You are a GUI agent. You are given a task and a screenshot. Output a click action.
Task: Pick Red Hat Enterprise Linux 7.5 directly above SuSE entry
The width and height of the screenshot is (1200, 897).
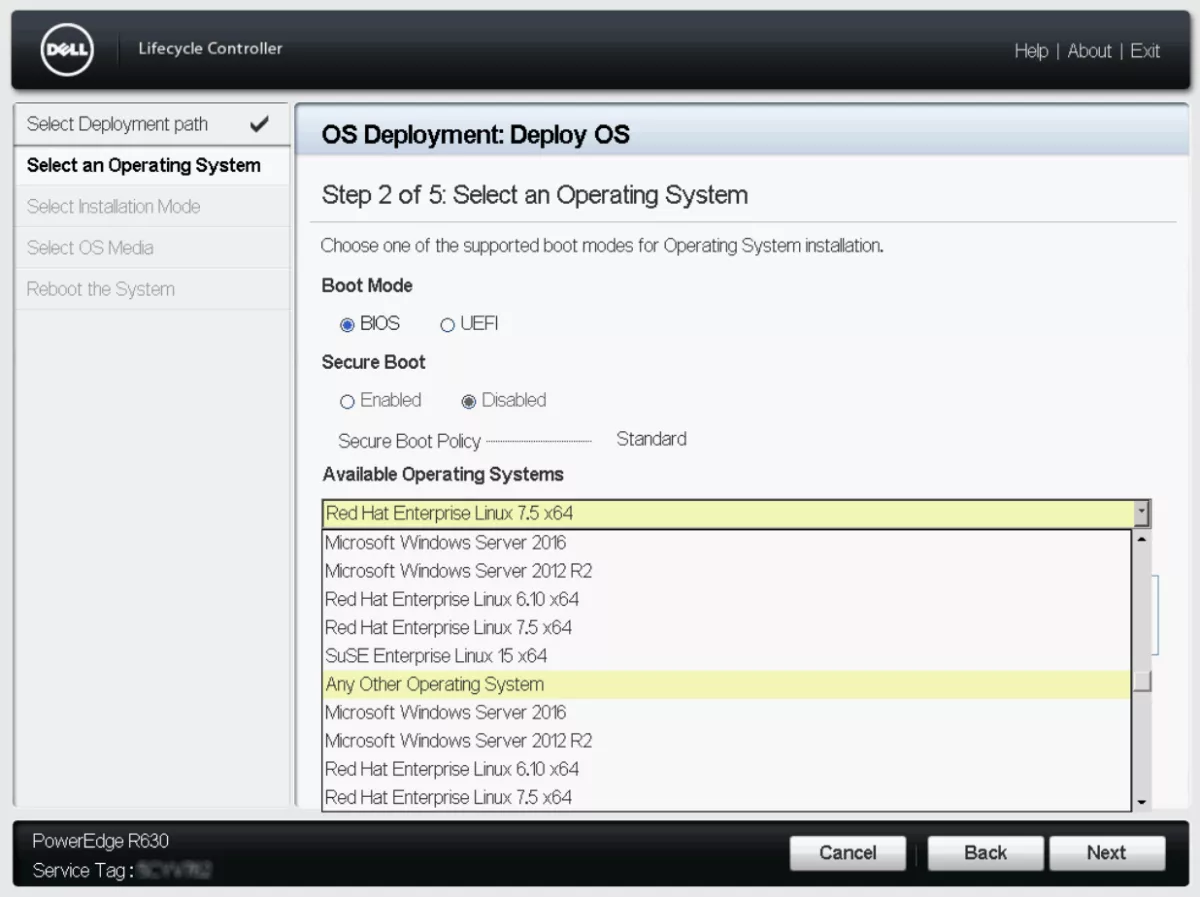727,628
